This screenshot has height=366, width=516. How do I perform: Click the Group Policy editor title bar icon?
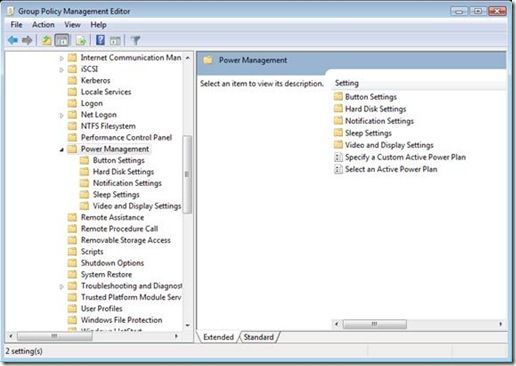click(11, 11)
